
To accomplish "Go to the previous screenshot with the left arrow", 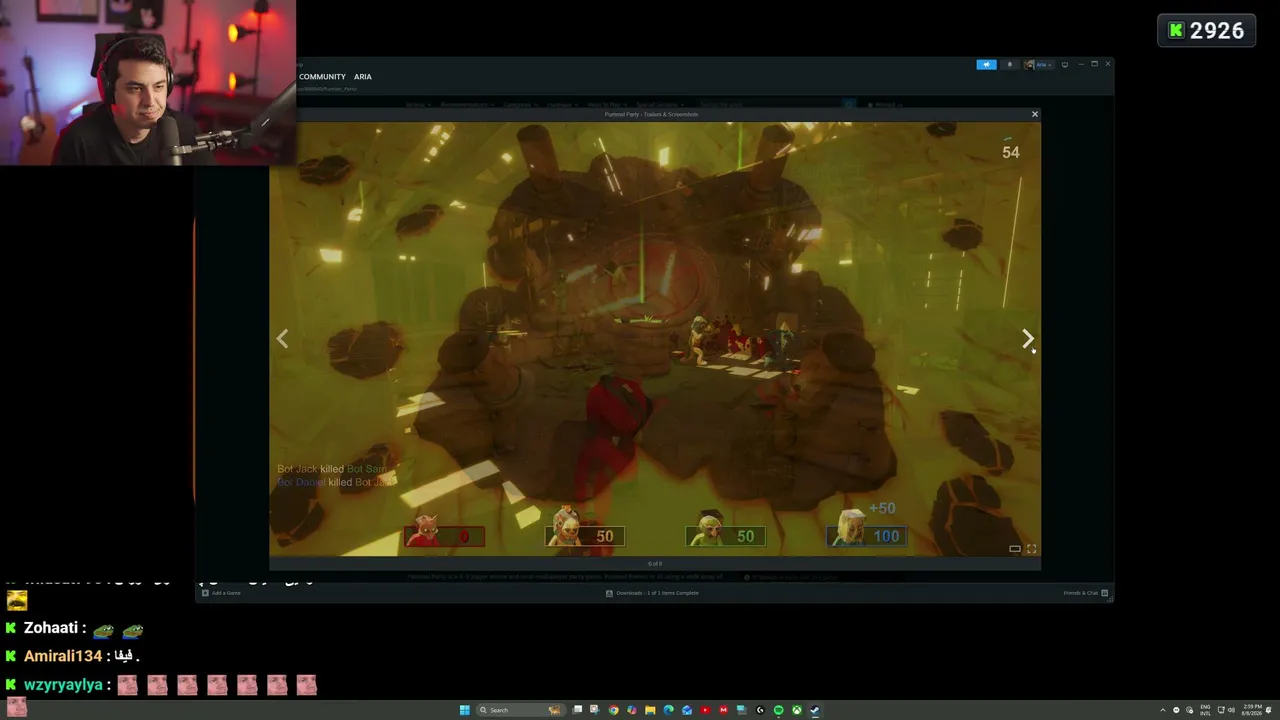I will click(282, 340).
